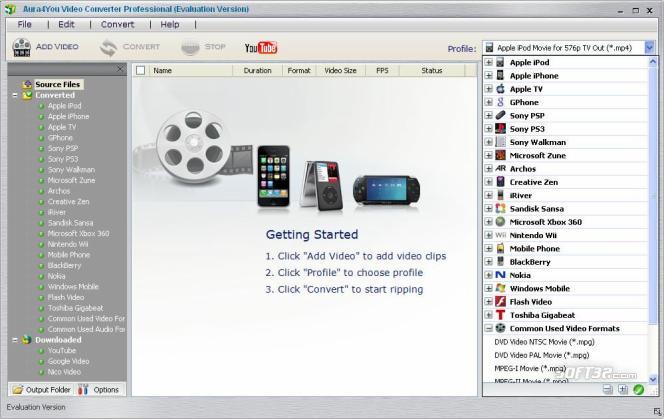Click the Options button
664x419 pixels.
(x=101, y=390)
